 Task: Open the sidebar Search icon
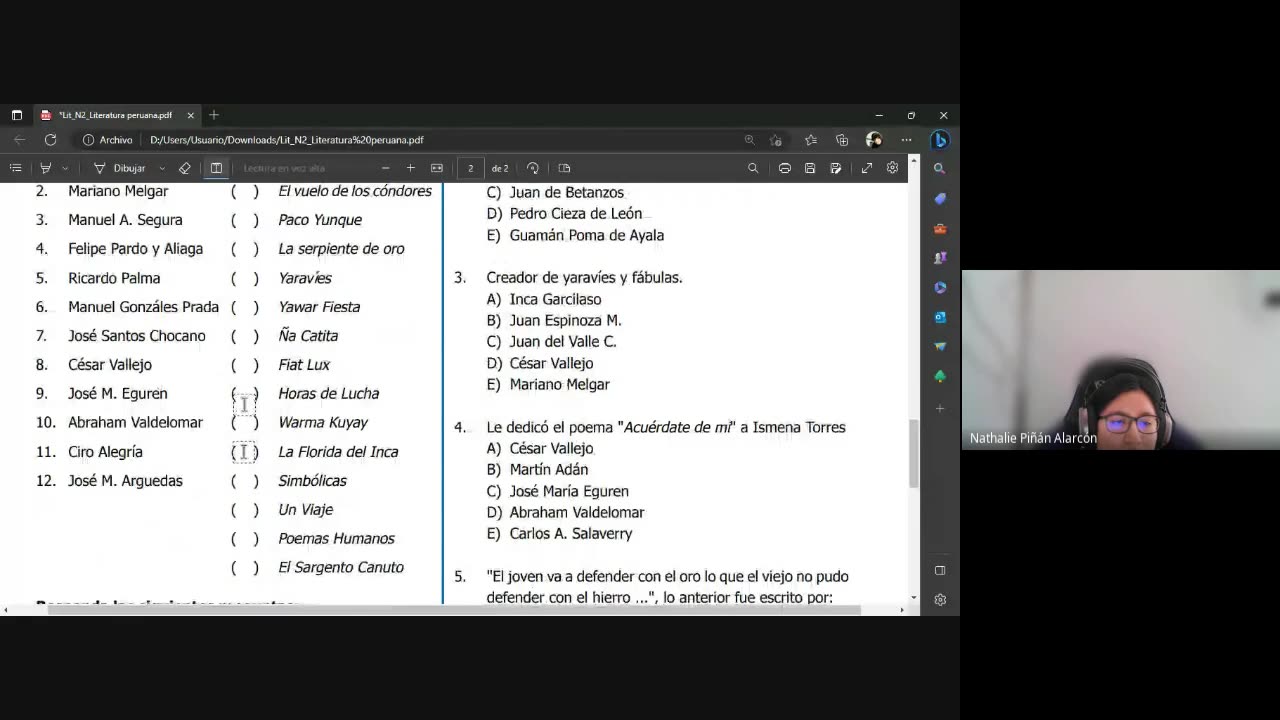(x=940, y=169)
